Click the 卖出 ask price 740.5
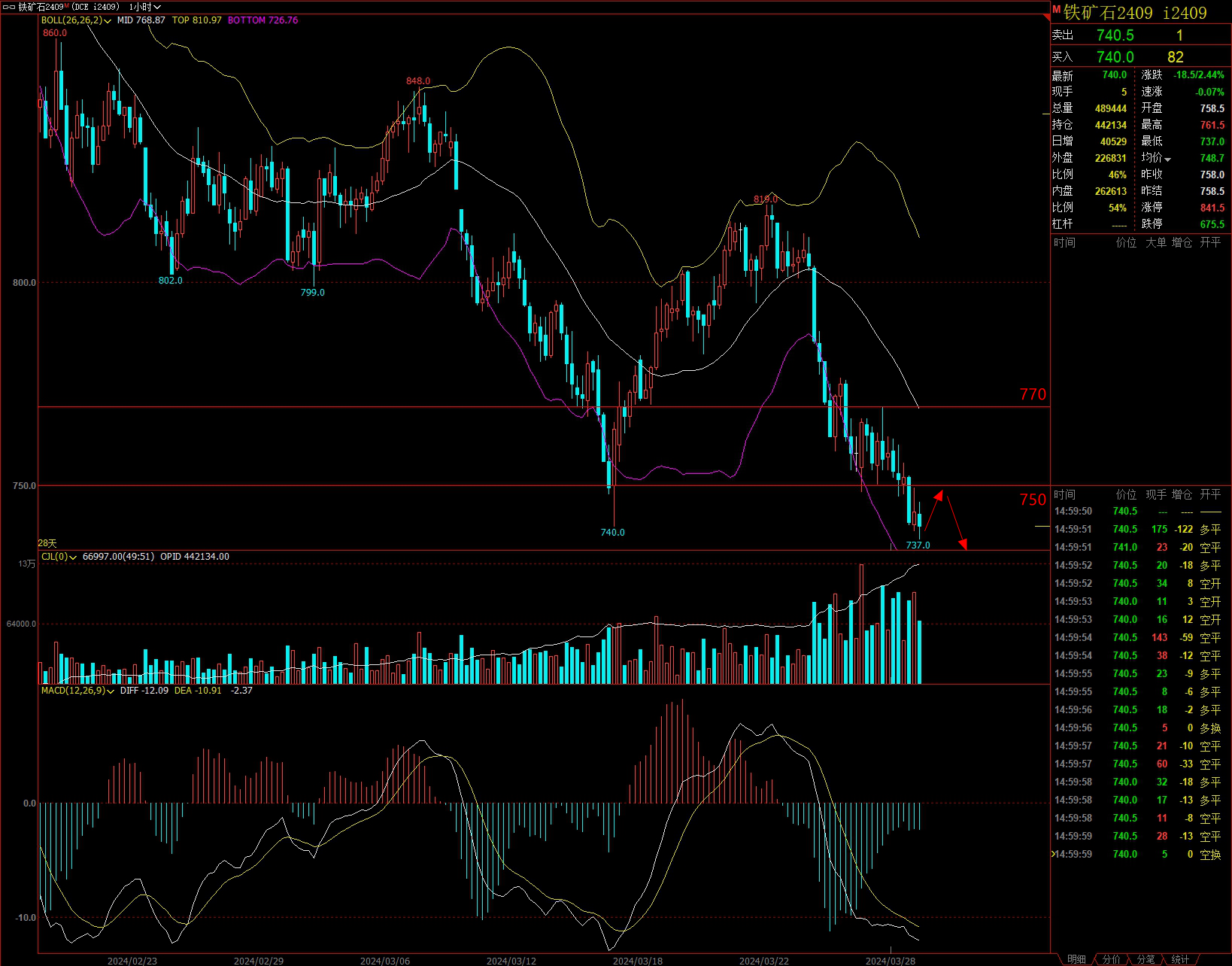Screen dimensions: 1232x966 click(1115, 35)
